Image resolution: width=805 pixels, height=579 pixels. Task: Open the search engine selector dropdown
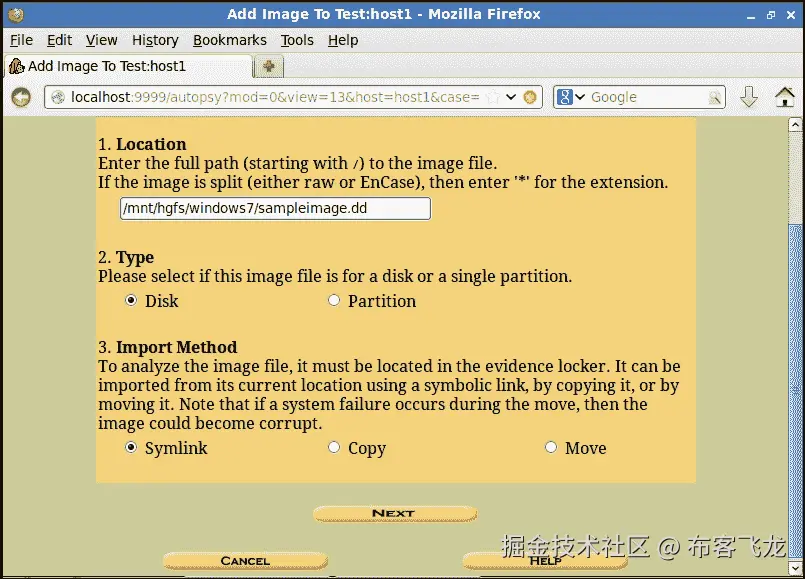[x=571, y=97]
